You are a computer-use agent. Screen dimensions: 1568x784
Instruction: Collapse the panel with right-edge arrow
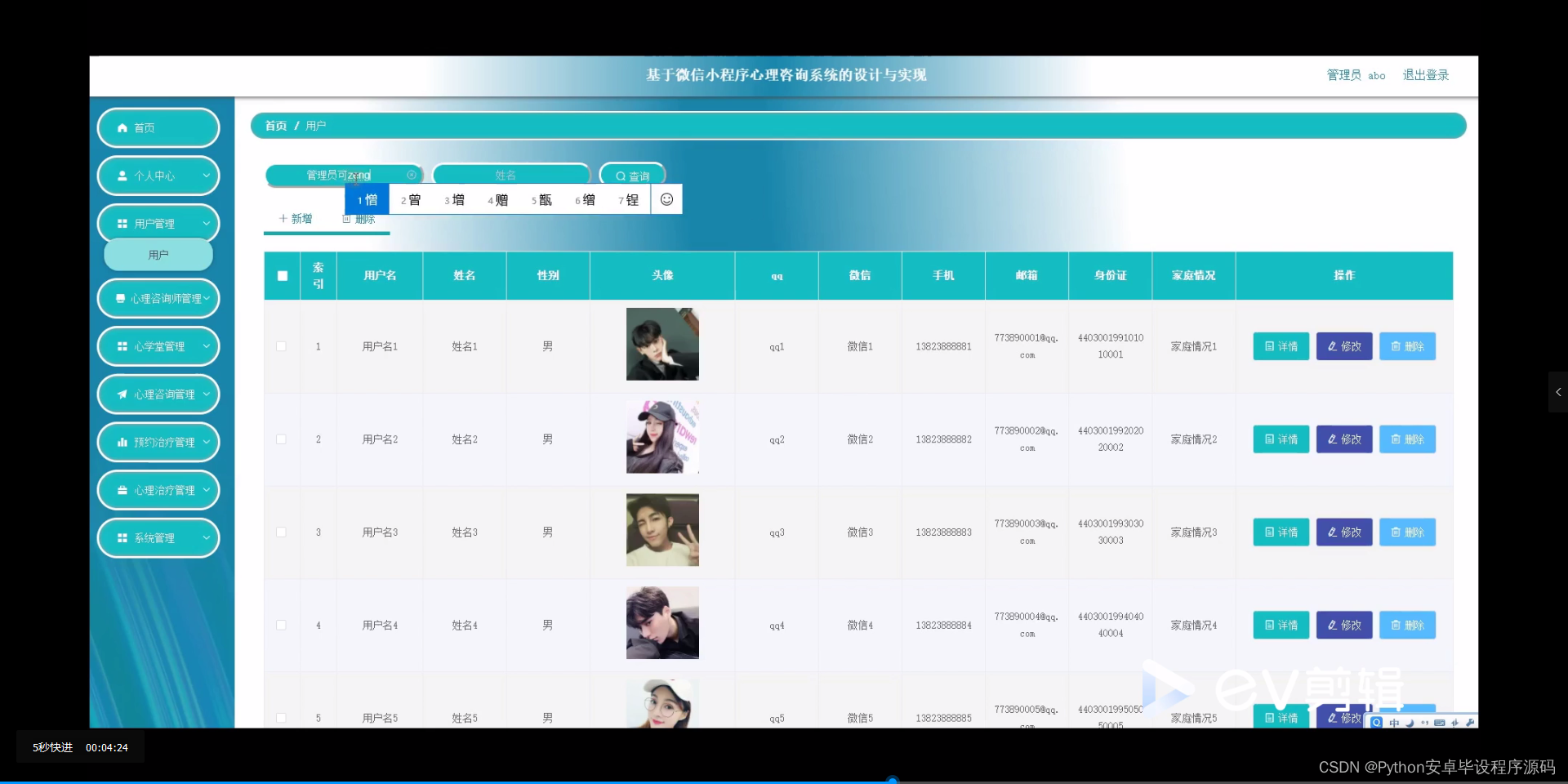tap(1558, 392)
